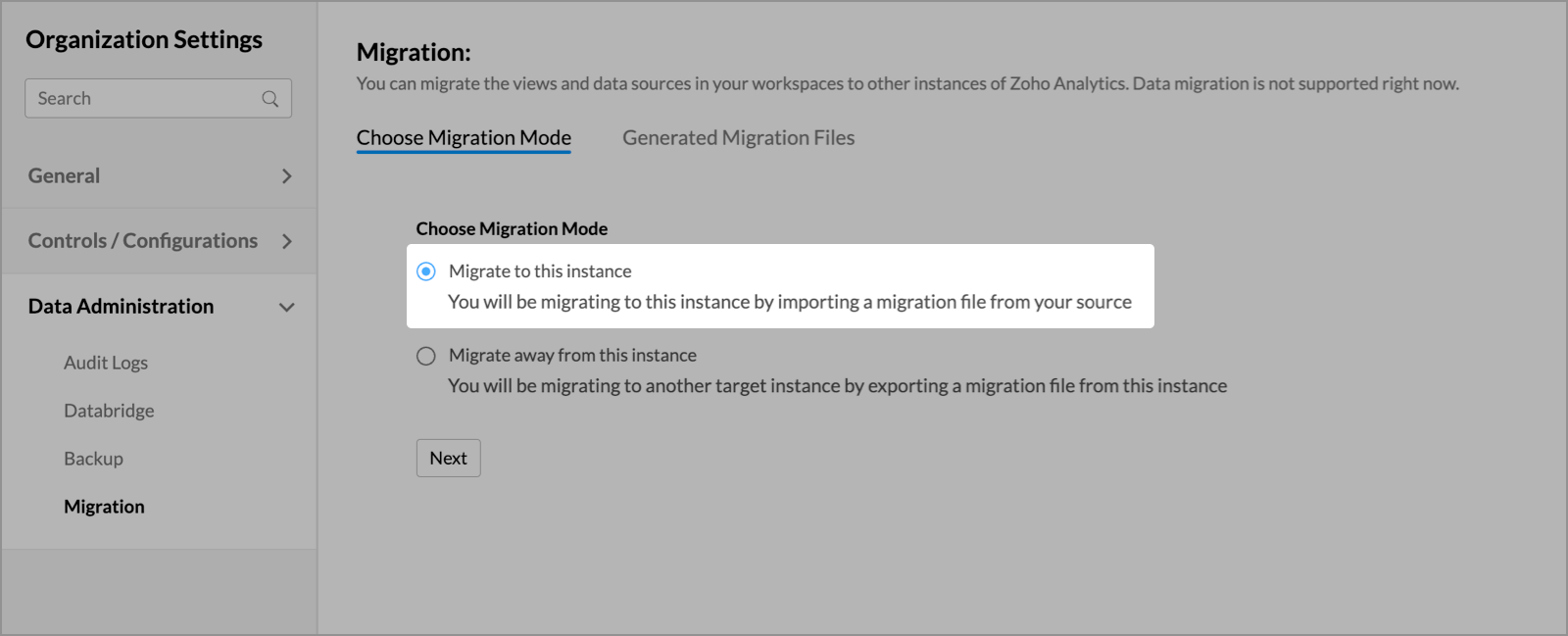The width and height of the screenshot is (1568, 636).
Task: Open Audit Logs in the sidebar
Action: click(106, 363)
